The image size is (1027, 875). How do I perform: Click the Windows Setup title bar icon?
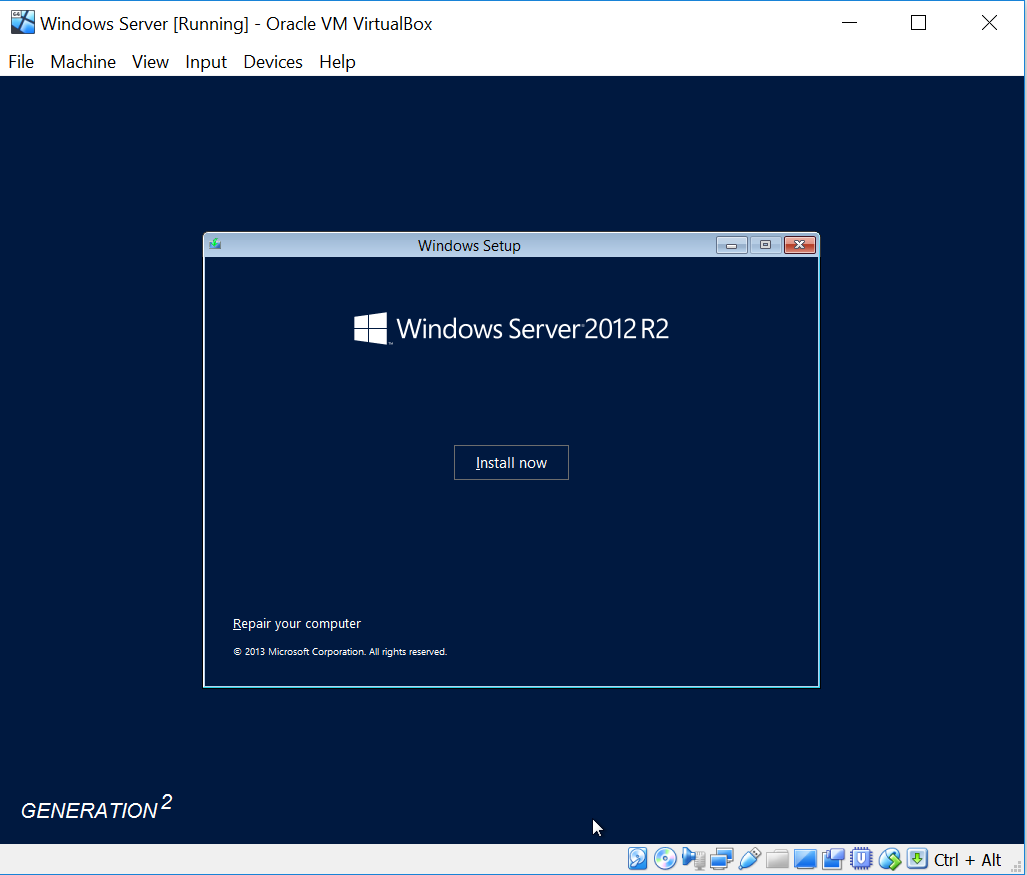pos(215,244)
